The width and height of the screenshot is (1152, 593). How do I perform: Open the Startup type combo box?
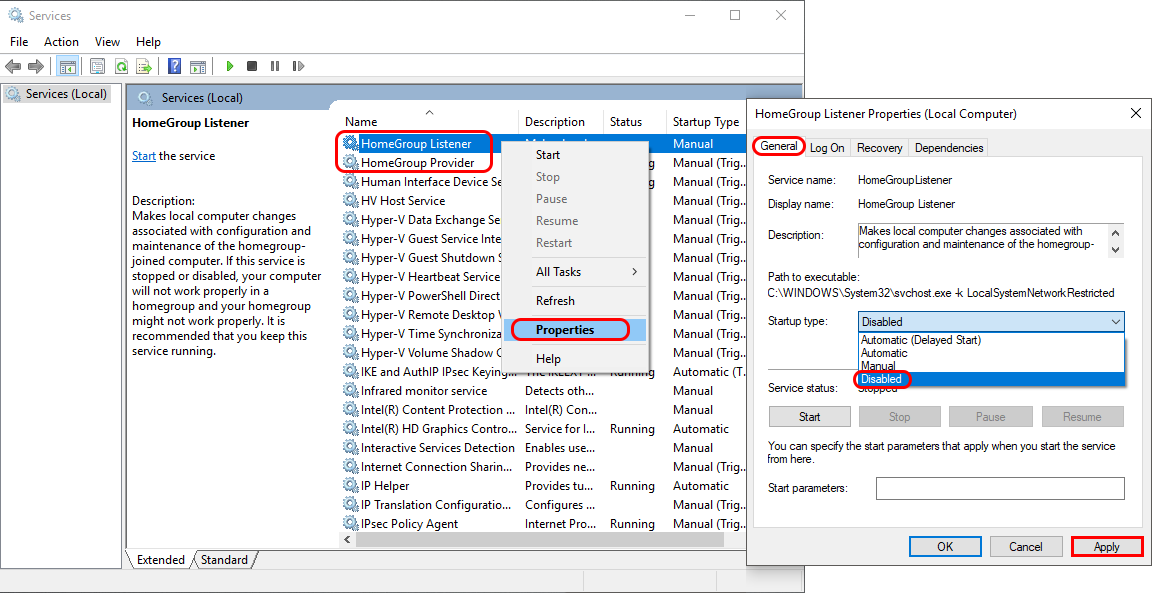tap(991, 322)
